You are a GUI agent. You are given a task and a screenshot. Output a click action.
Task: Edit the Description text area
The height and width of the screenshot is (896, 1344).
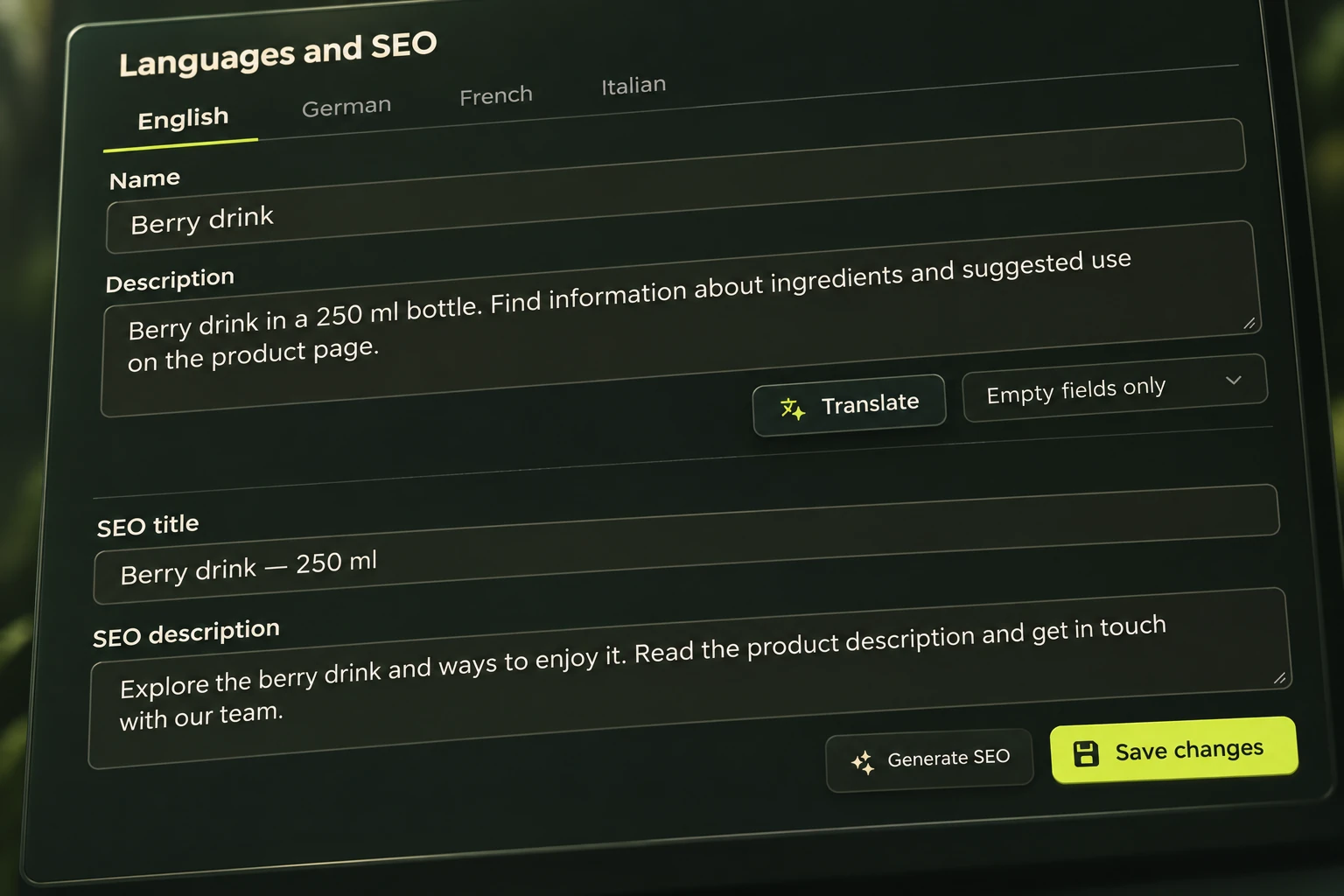(x=680, y=319)
